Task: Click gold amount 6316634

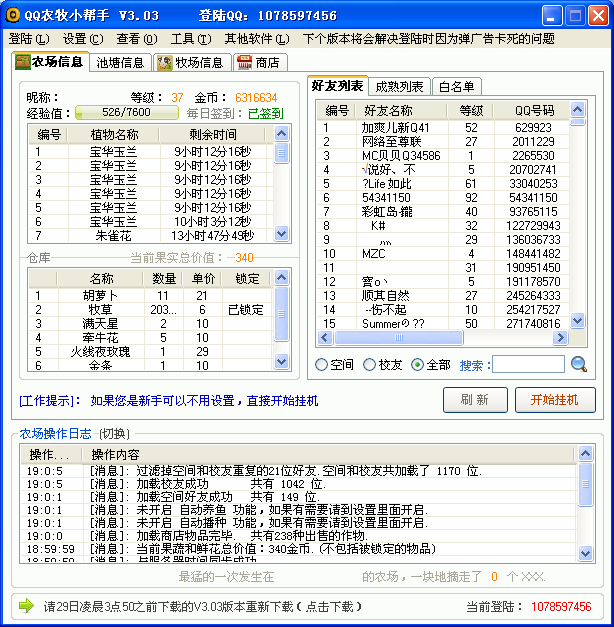Action: pos(256,98)
